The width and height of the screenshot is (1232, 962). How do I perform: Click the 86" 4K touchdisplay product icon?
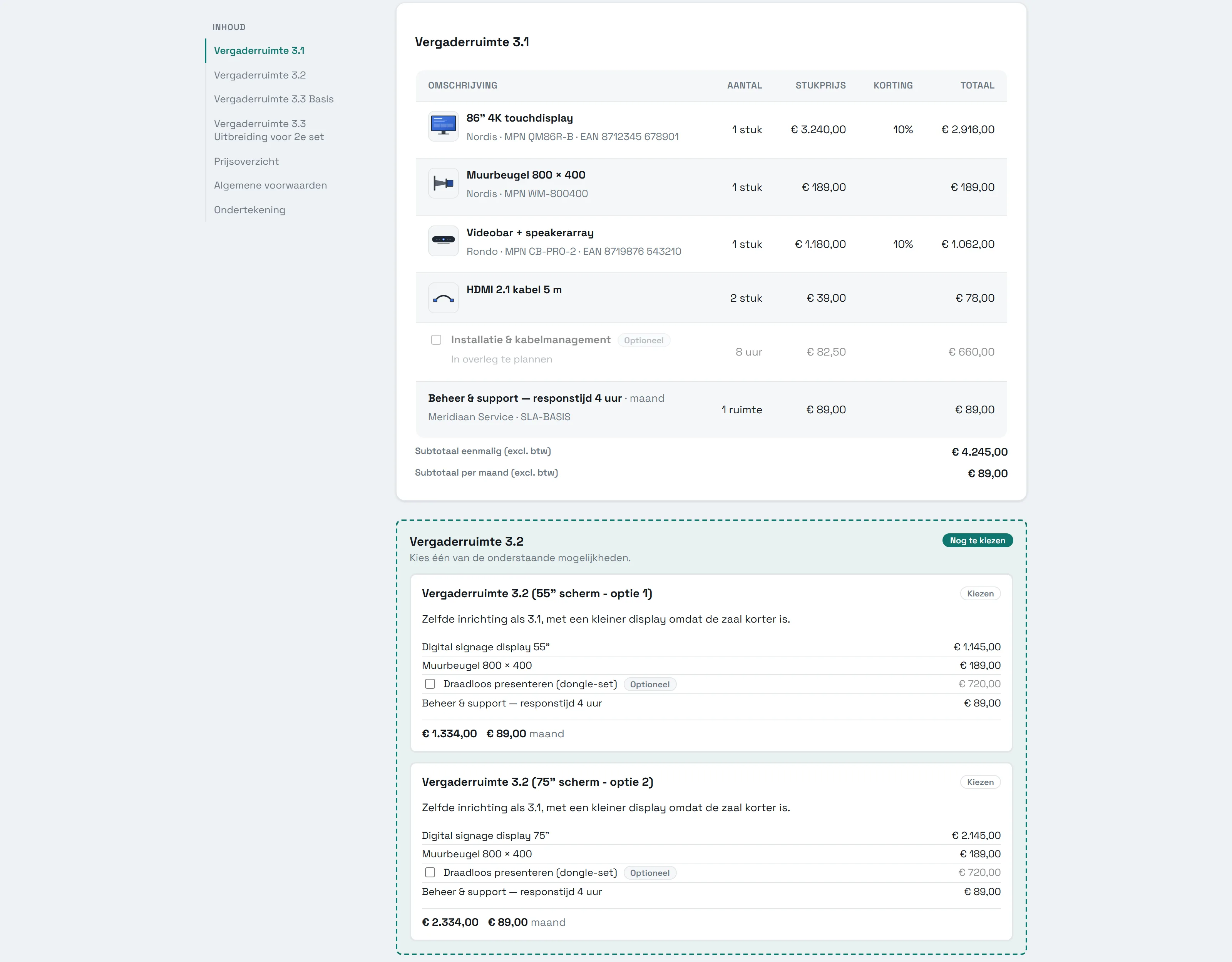[x=443, y=126]
